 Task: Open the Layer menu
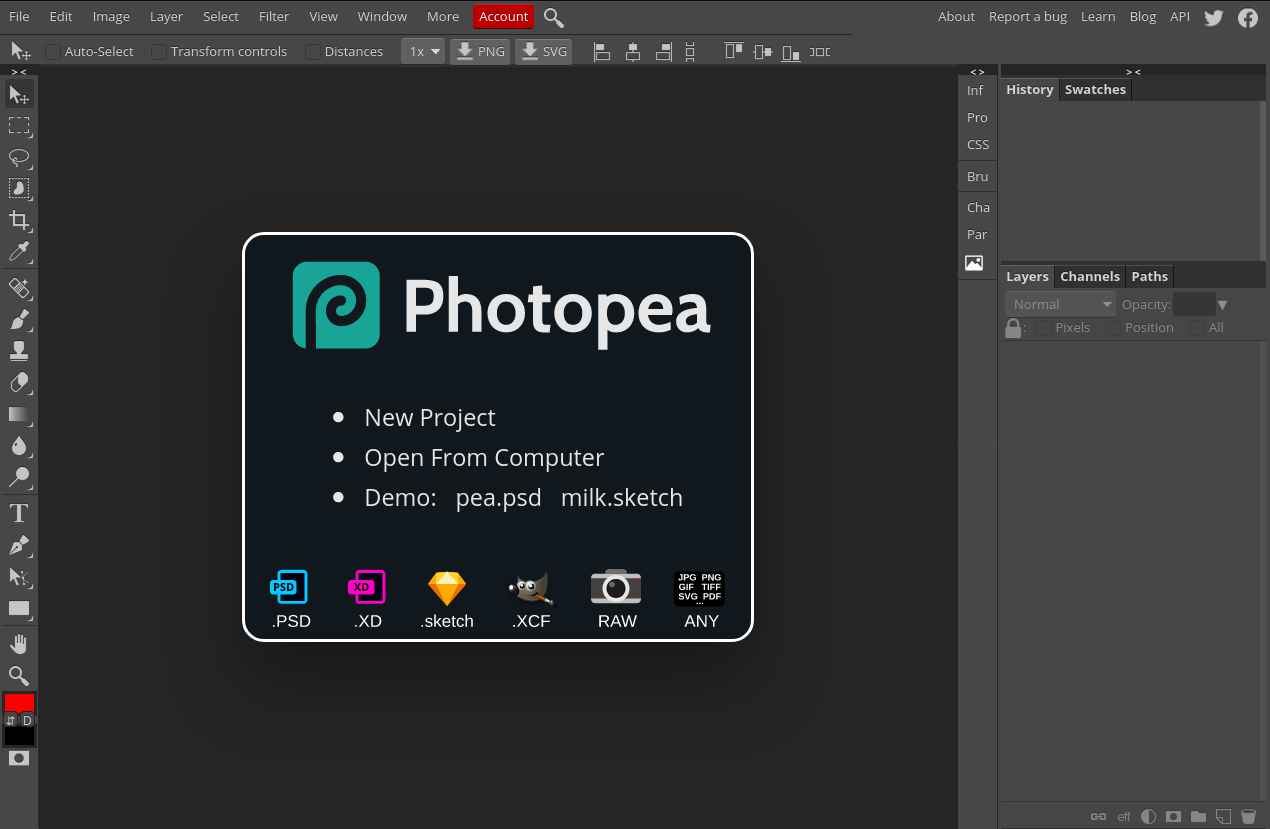point(166,17)
